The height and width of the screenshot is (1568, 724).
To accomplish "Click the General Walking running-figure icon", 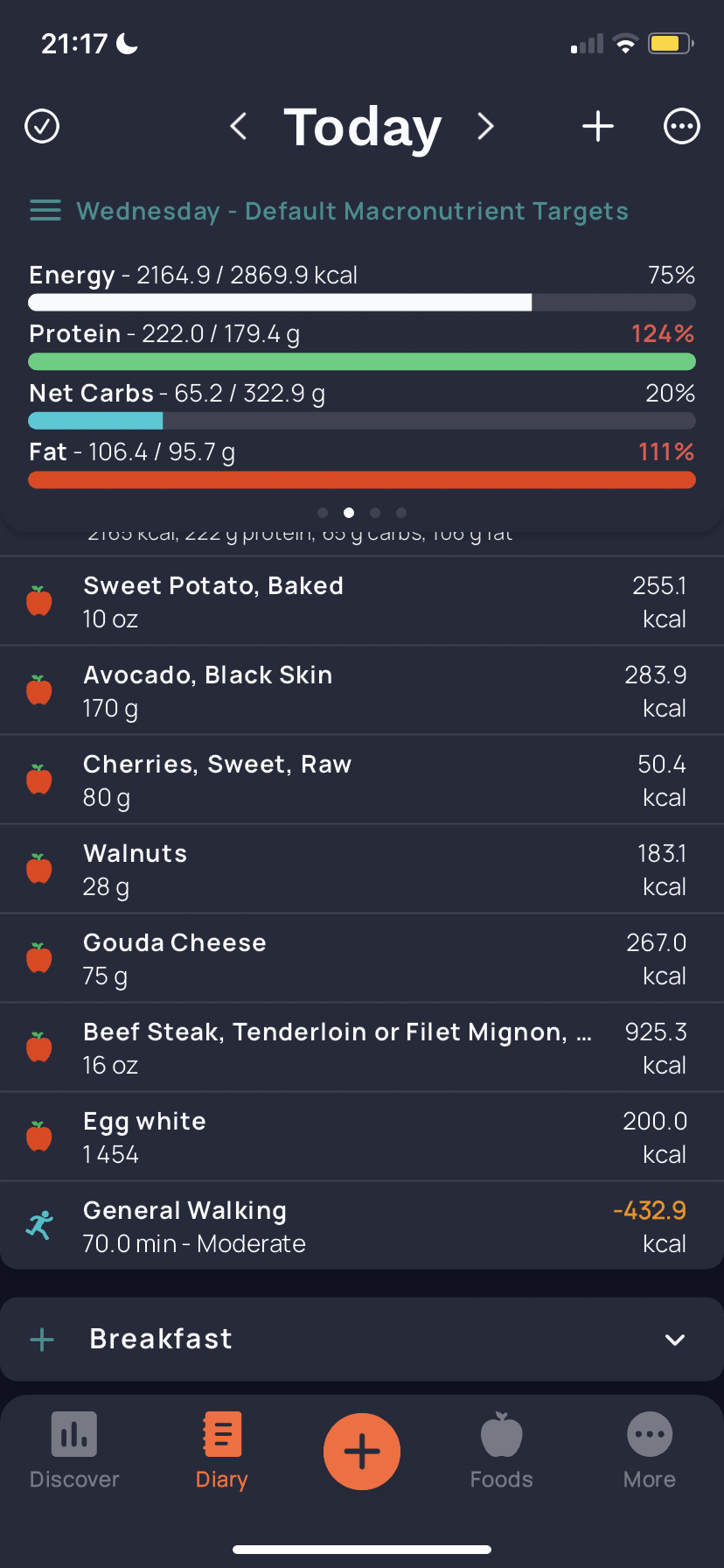I will (39, 1225).
